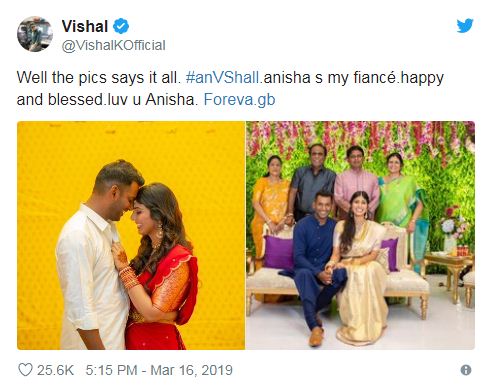Click the Mar 16, 2019 date

pyautogui.click(x=191, y=370)
